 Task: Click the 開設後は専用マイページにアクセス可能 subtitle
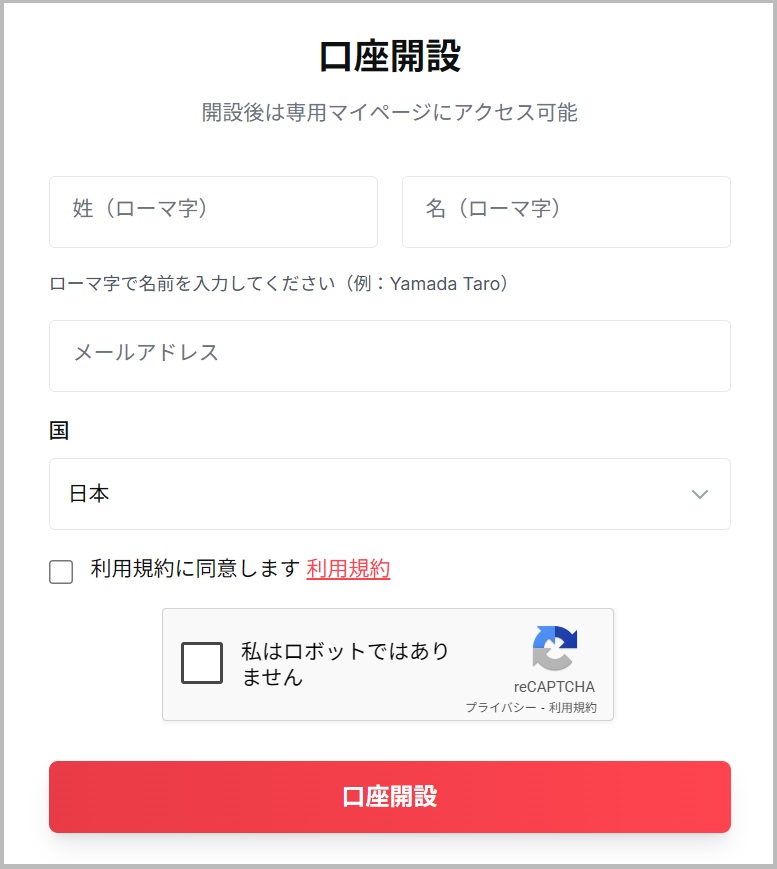[389, 112]
